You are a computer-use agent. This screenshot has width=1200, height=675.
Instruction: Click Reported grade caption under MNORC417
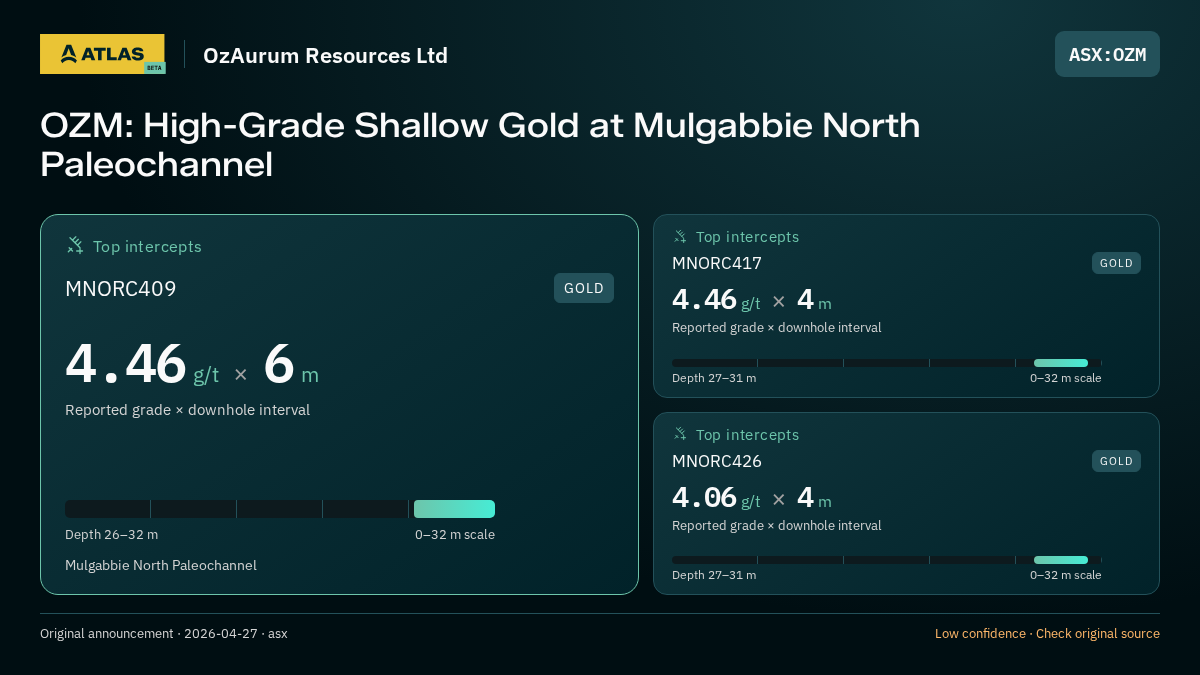(777, 328)
